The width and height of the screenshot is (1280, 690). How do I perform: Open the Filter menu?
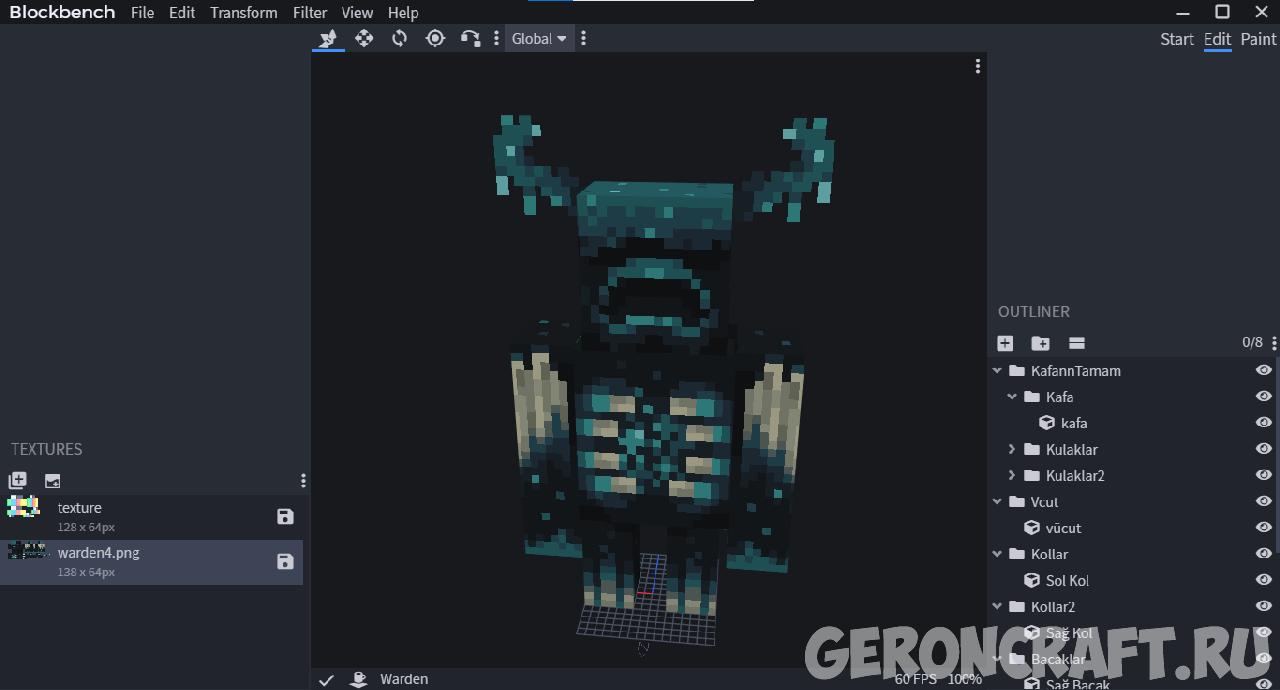[x=310, y=13]
